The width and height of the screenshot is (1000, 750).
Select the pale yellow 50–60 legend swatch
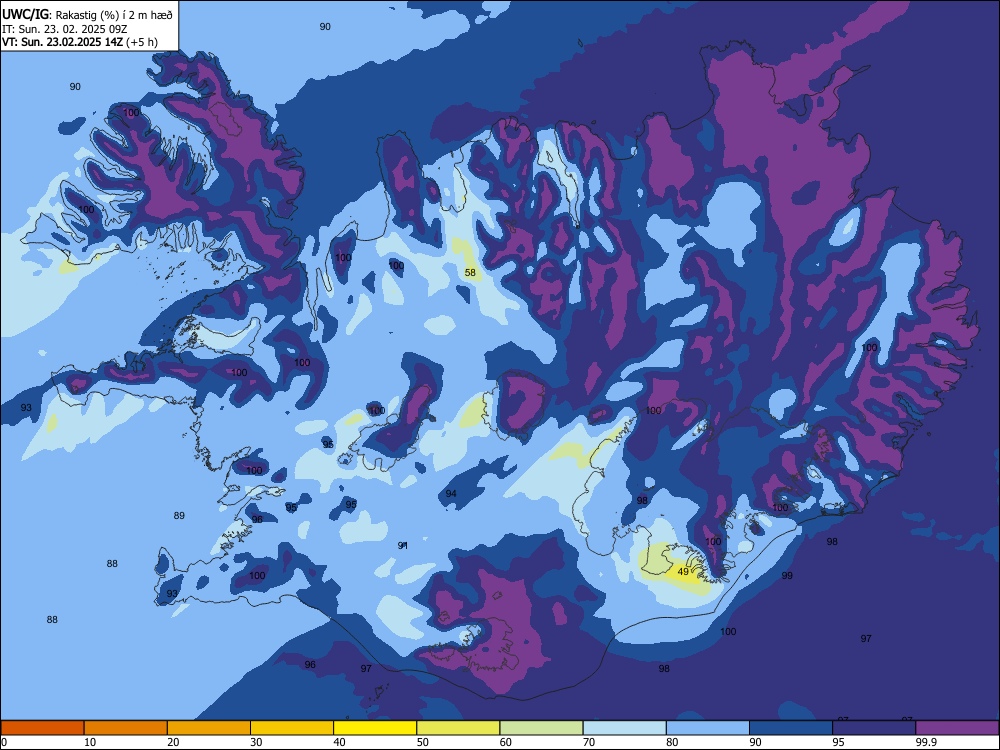458,728
